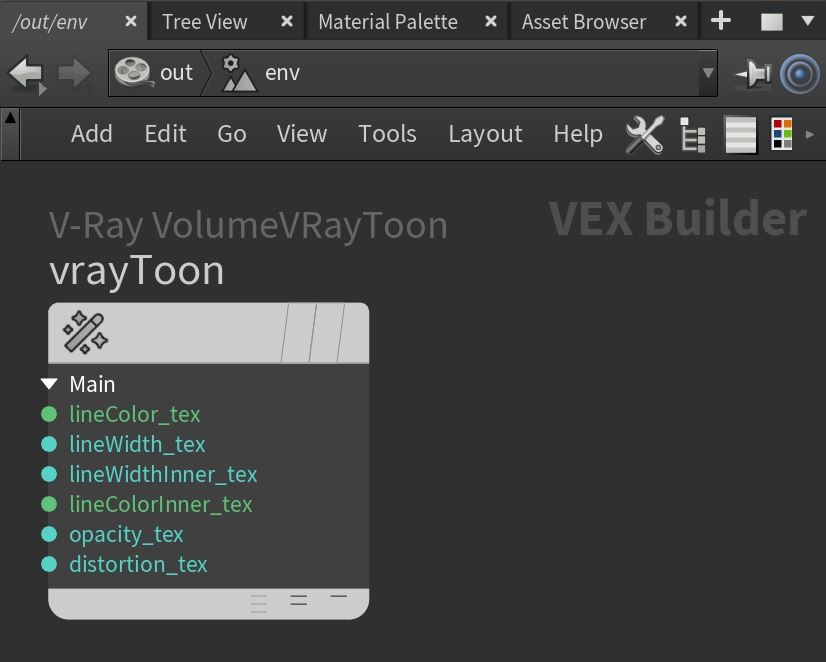This screenshot has width=826, height=662.
Task: Select the /out/env tab
Action: click(49, 22)
